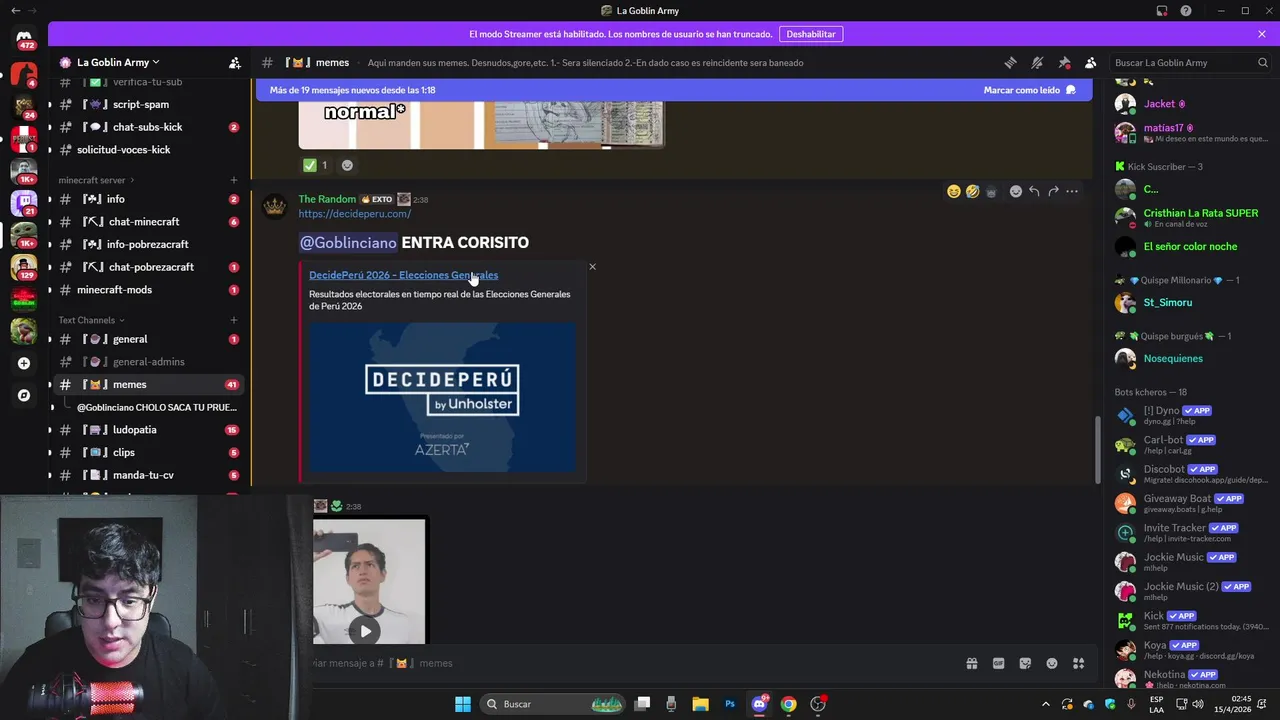Open thread @Goblinciano CHOLO SACA TU PRUE...
This screenshot has width=1280, height=720.
click(x=157, y=407)
